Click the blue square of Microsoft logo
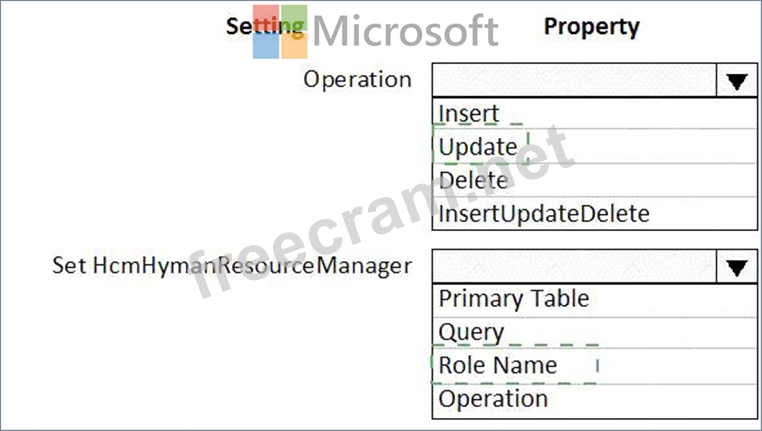 (x=265, y=46)
